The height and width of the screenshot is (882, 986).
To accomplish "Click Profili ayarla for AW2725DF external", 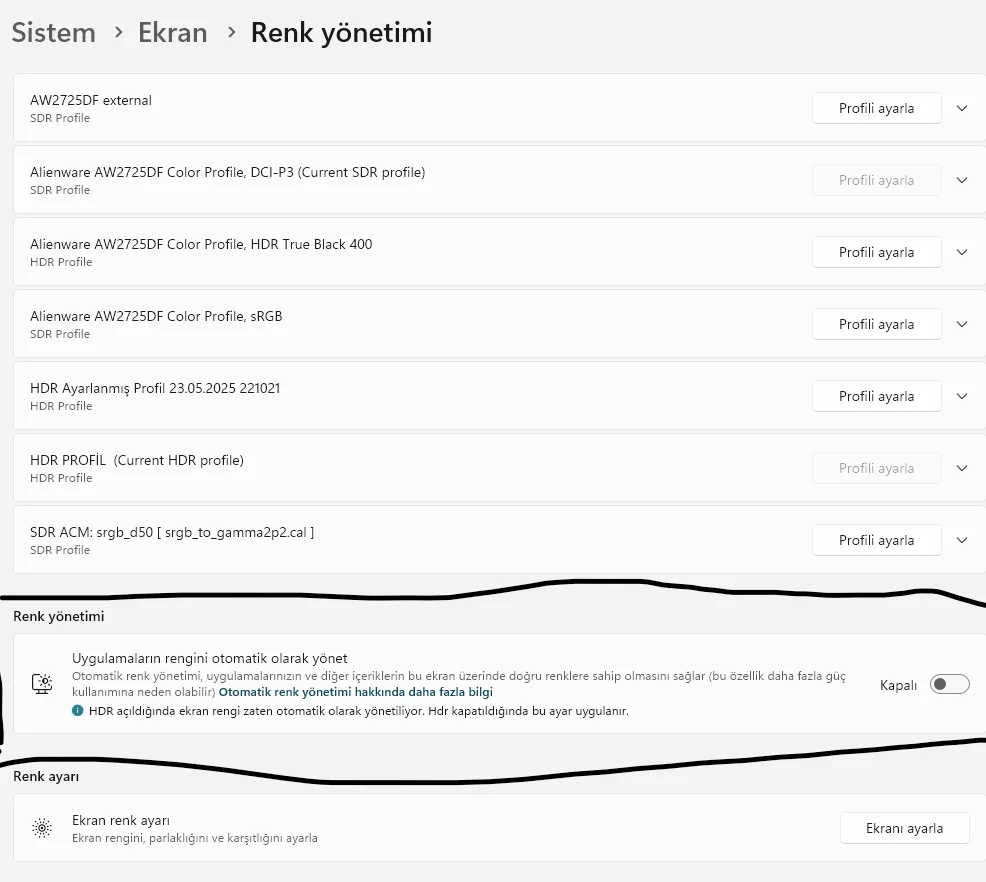I will click(x=876, y=108).
